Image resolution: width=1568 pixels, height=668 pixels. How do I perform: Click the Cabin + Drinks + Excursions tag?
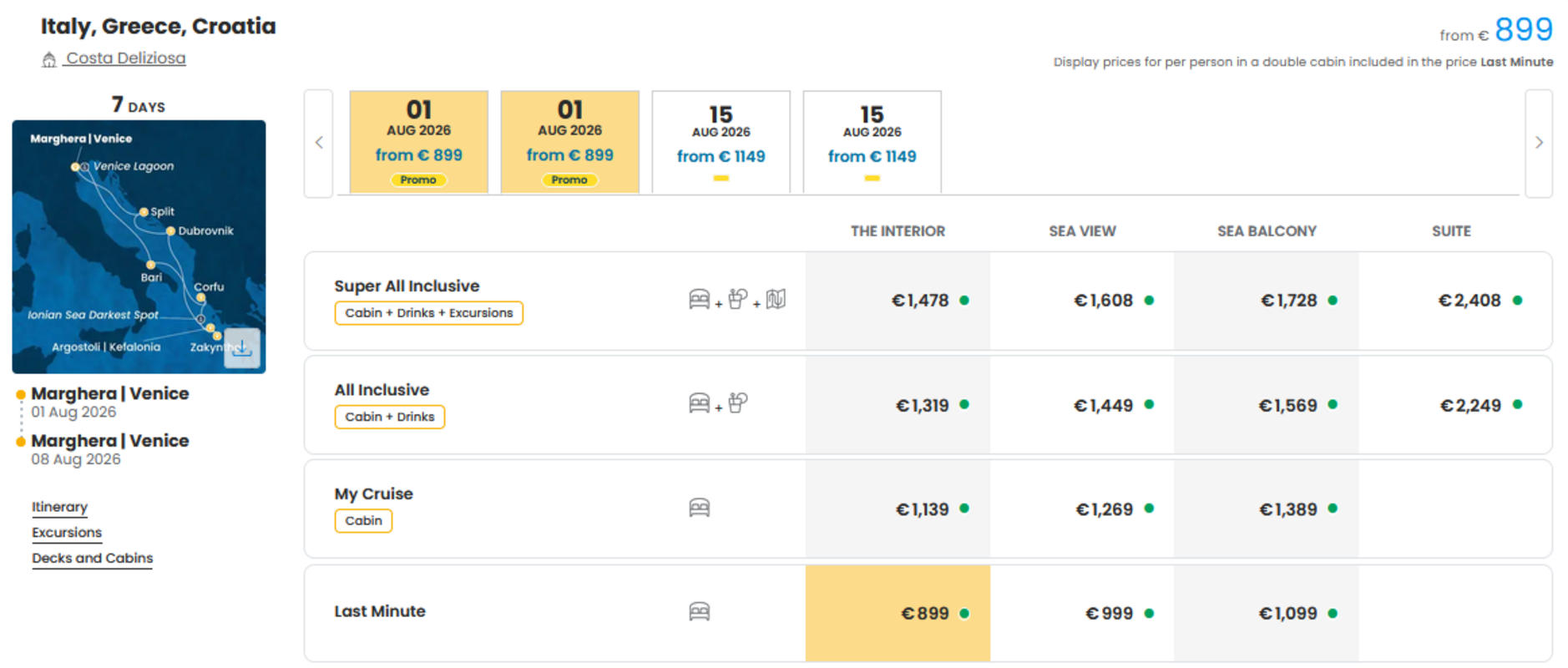(429, 313)
